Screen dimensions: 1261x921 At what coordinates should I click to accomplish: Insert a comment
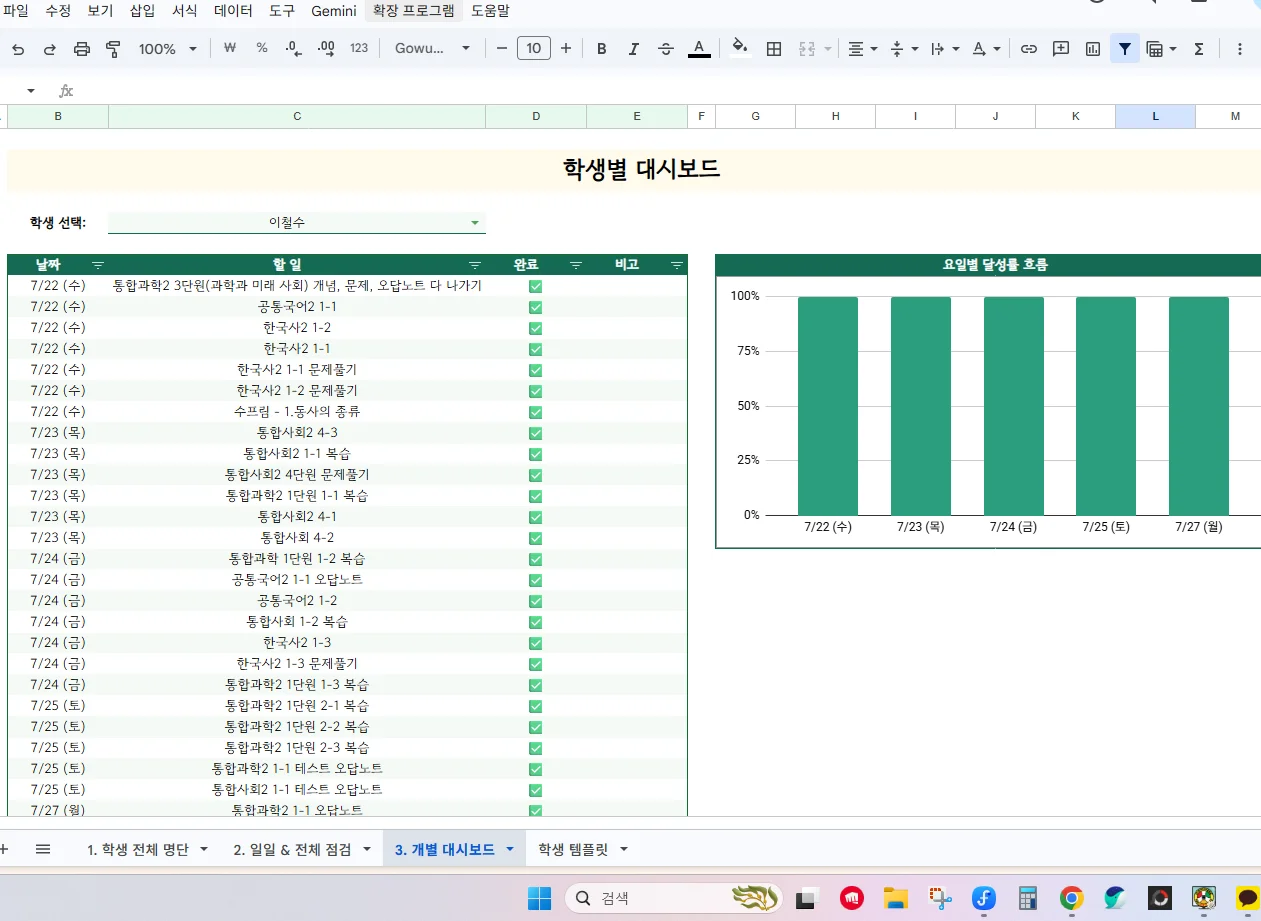[x=1061, y=48]
